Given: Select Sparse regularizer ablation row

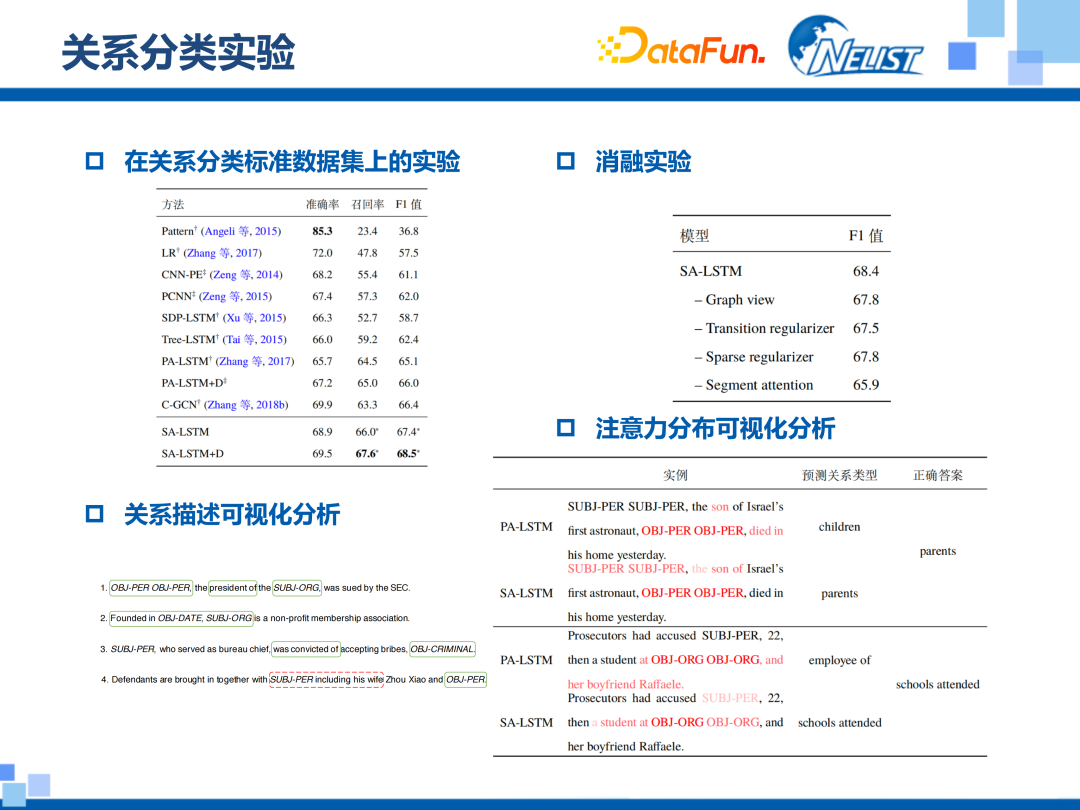Looking at the screenshot, I should [x=781, y=357].
